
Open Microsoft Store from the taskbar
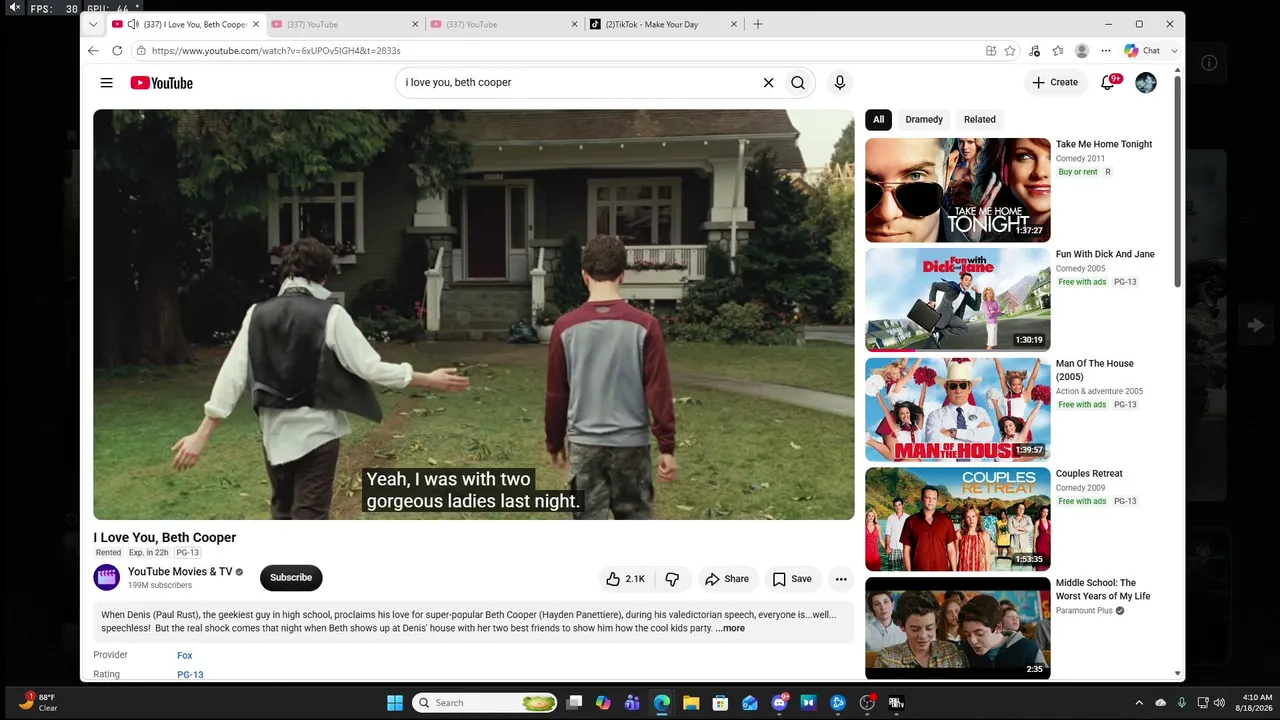720,703
